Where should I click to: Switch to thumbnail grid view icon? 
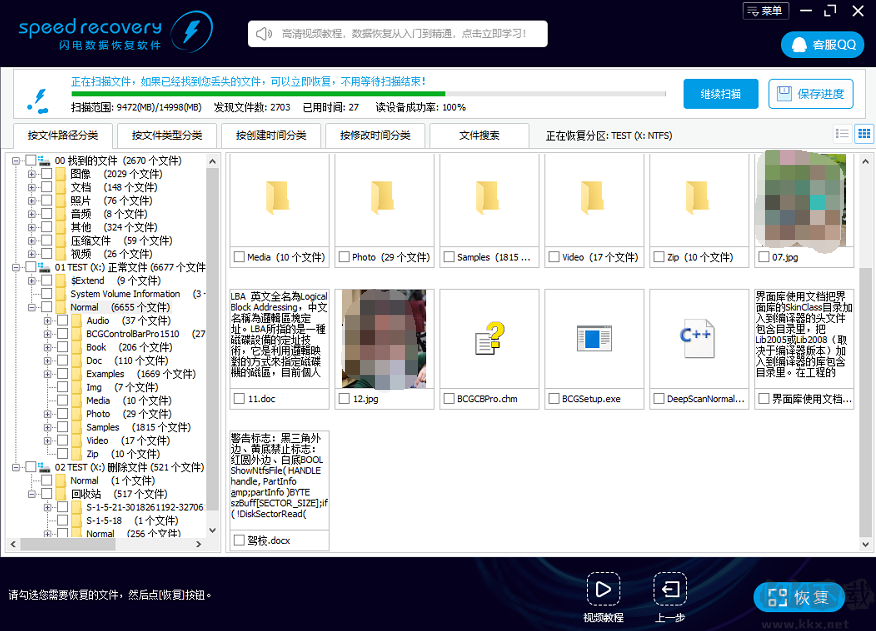pyautogui.click(x=863, y=134)
